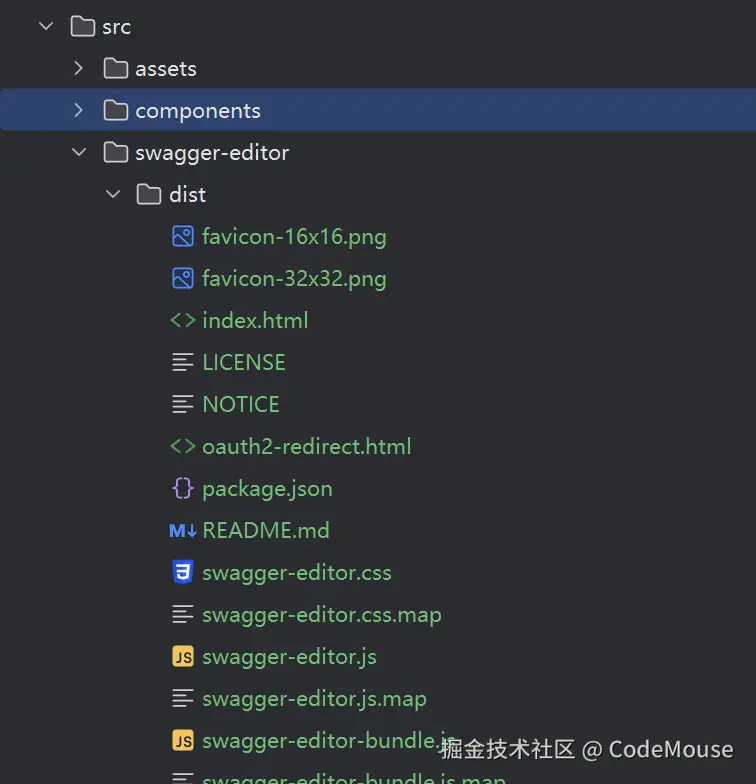Collapse the dist folder chevron
The width and height of the screenshot is (756, 784).
coord(113,194)
